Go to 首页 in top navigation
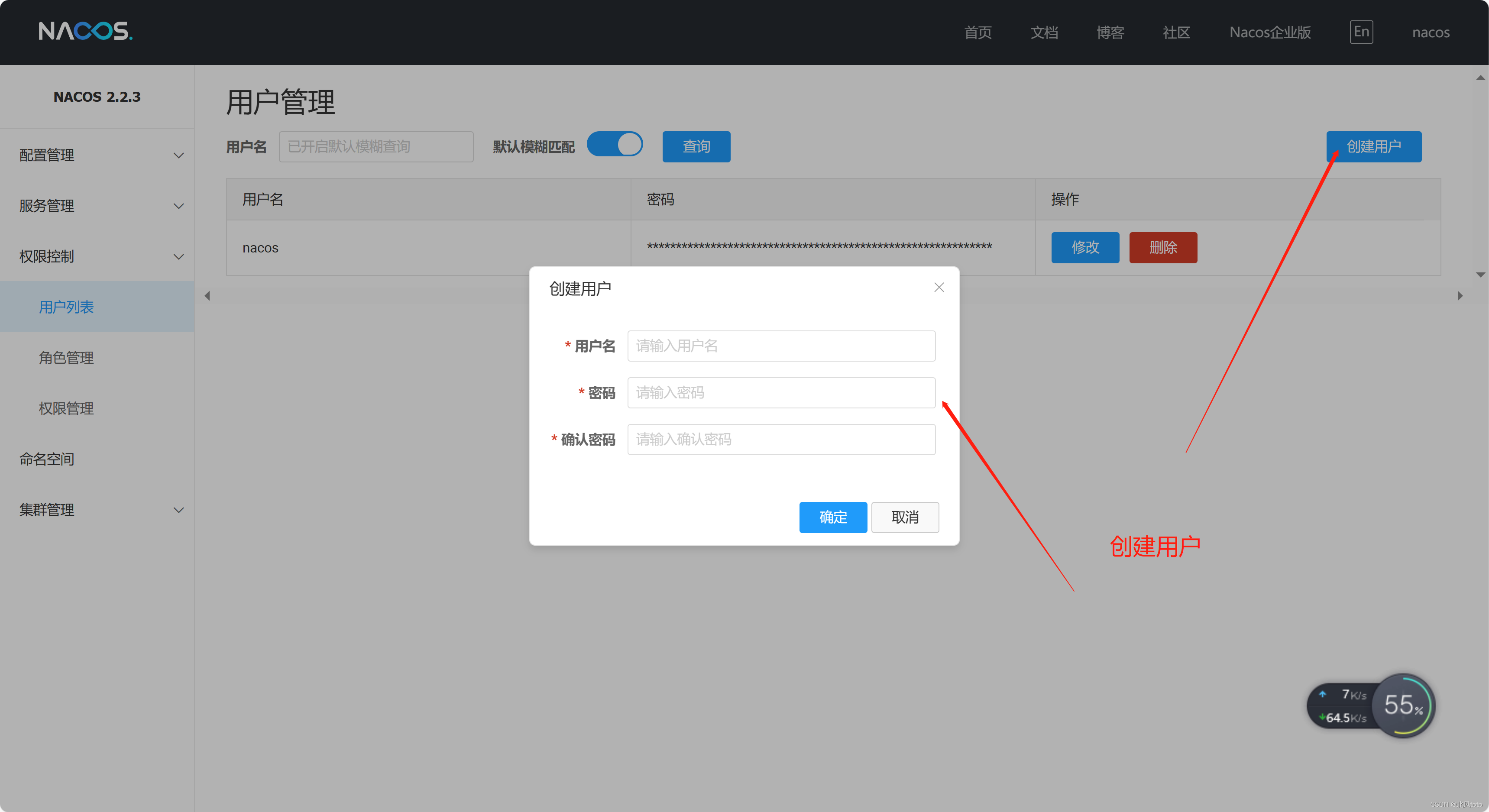The height and width of the screenshot is (812, 1489). tap(978, 32)
